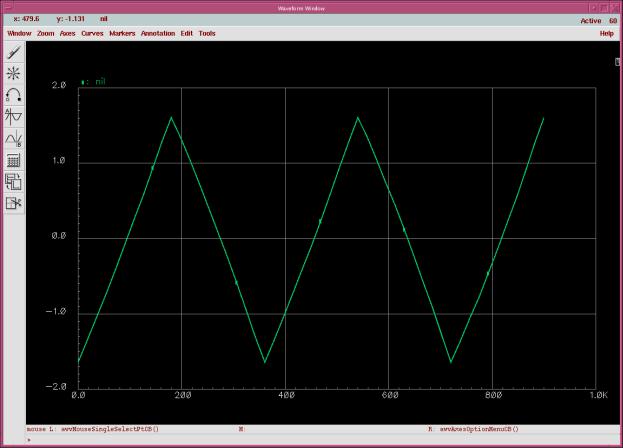Click the 'Waveform Window' title bar text
The height and width of the screenshot is (448, 623).
point(301,8)
